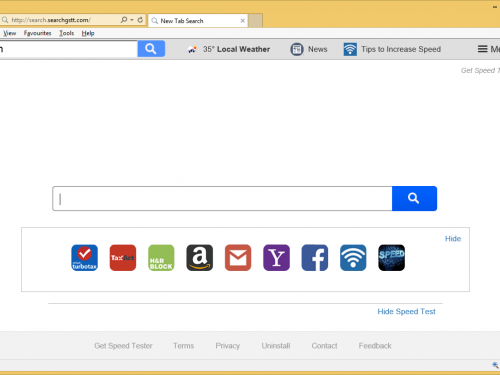Screen dimensions: 500x375
Task: Close the New Tab Search tab
Action: [243, 21]
